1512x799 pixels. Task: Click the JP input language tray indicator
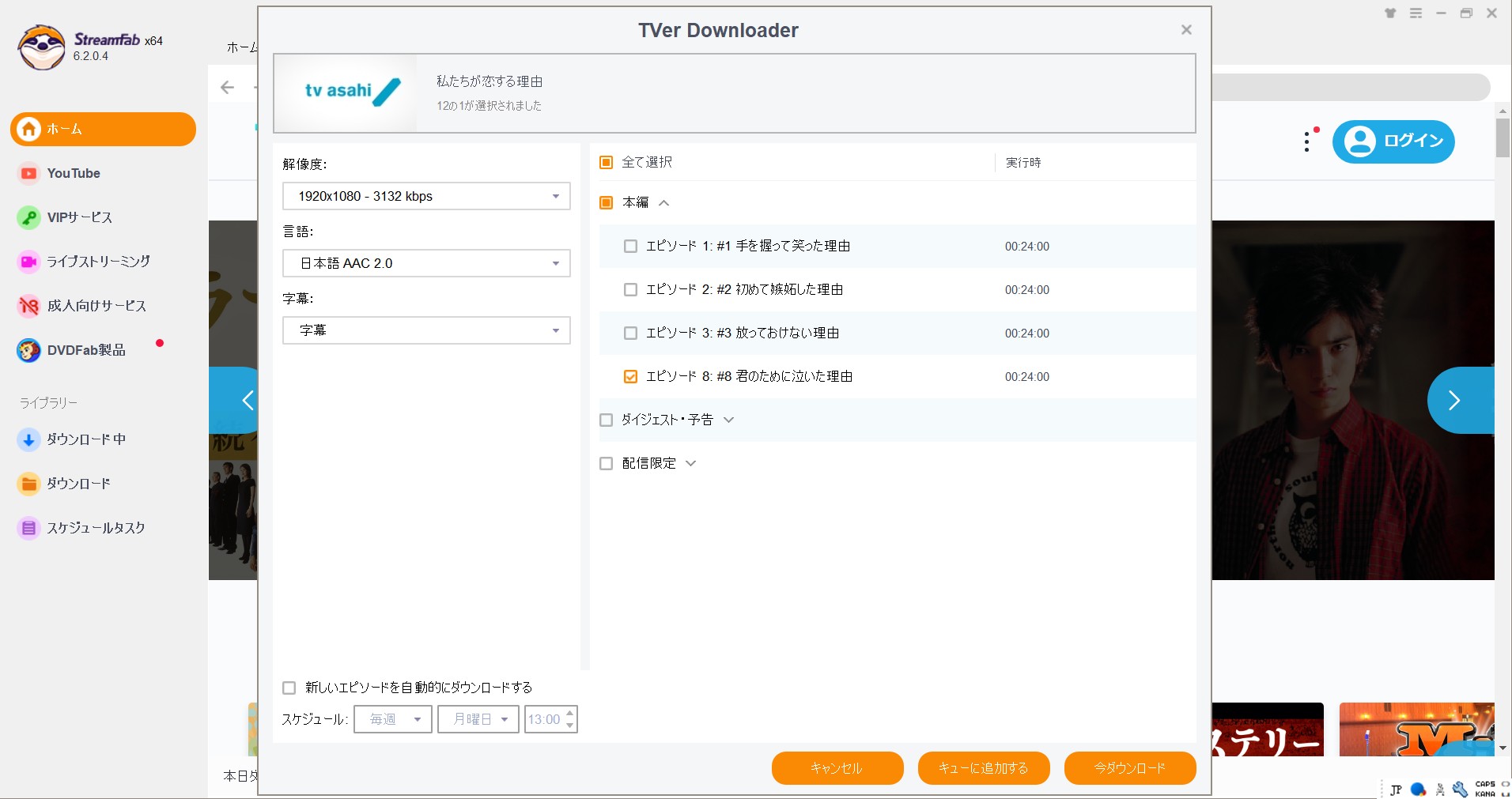[x=1396, y=790]
